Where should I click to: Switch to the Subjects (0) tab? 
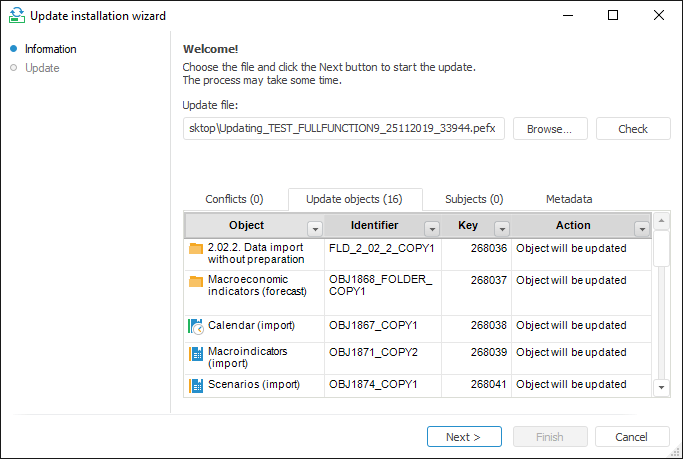coord(474,199)
